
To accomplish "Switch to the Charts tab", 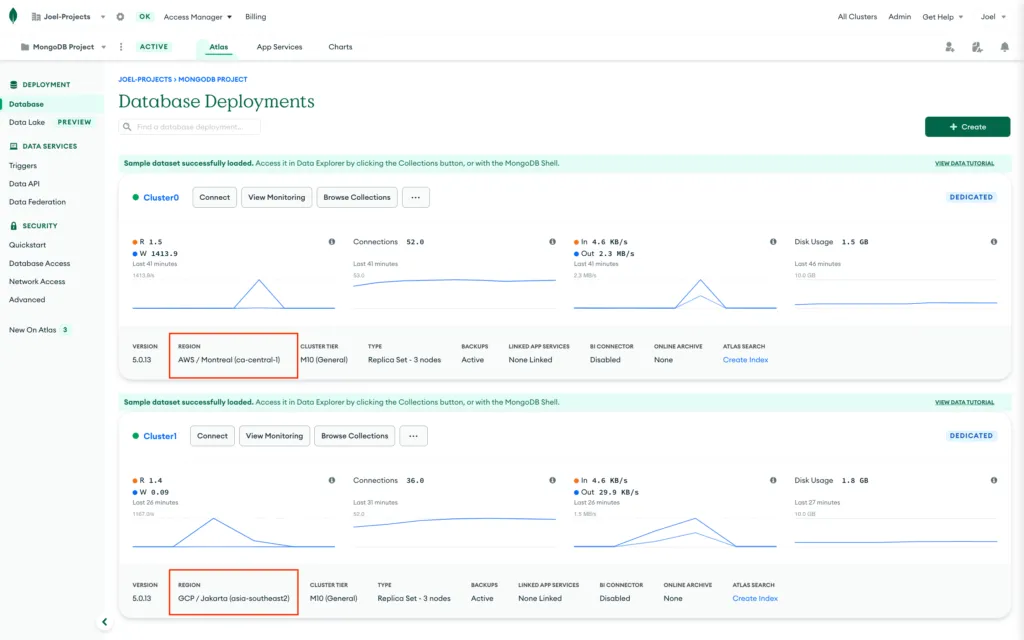I will point(341,46).
